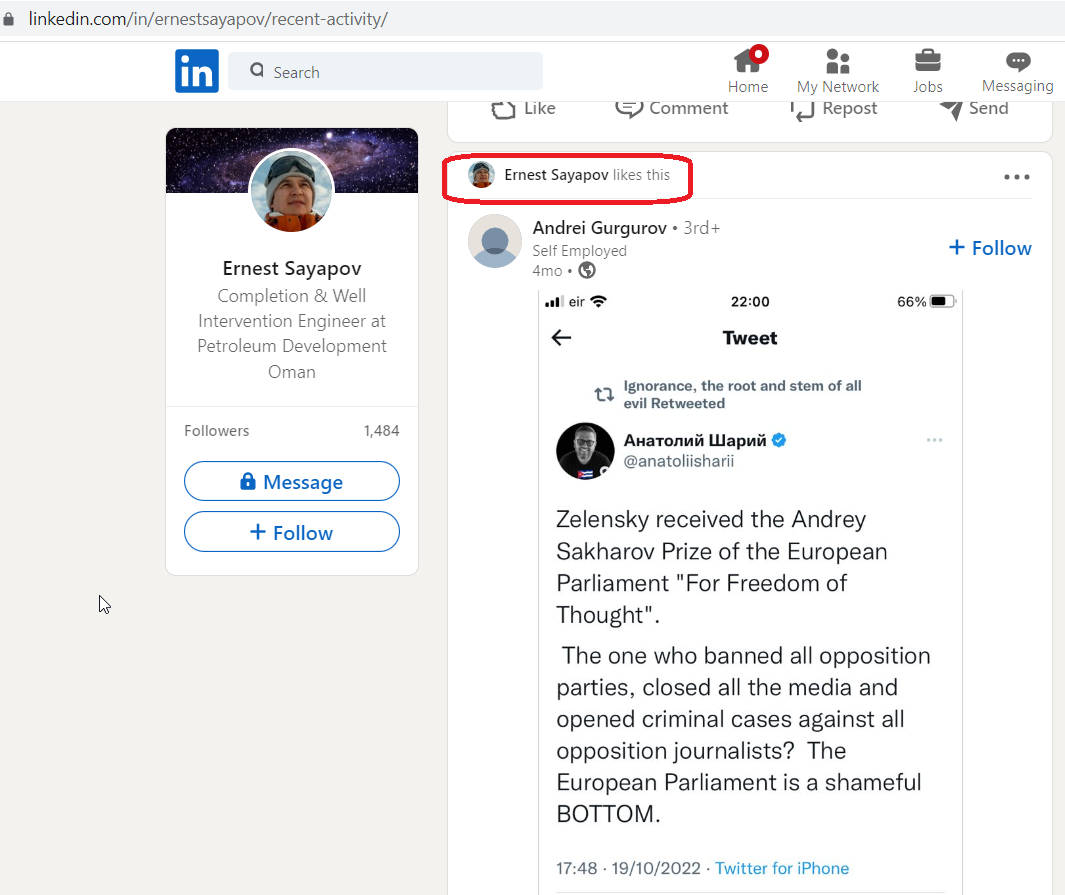This screenshot has width=1065, height=895.
Task: Click the tweet back arrow
Action: (561, 337)
